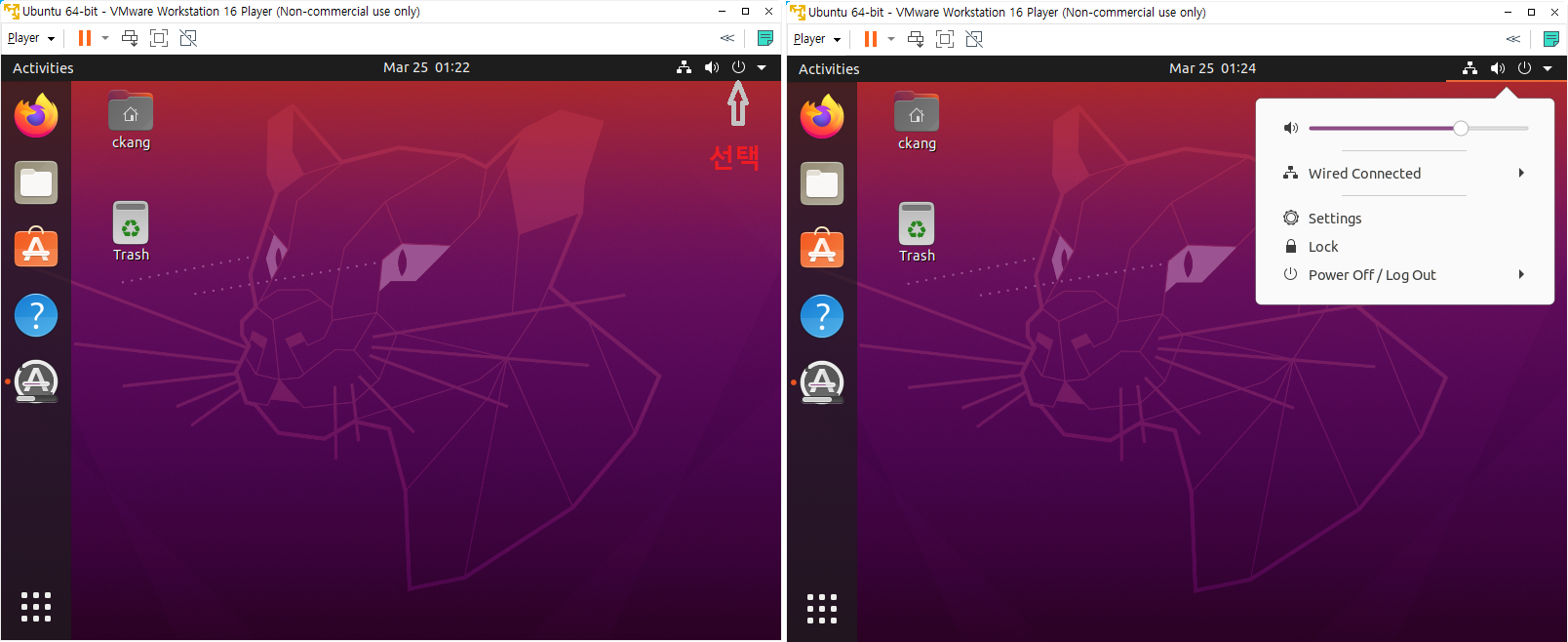1568x642 pixels.
Task: Open Settings from system menu
Action: pyautogui.click(x=1404, y=218)
